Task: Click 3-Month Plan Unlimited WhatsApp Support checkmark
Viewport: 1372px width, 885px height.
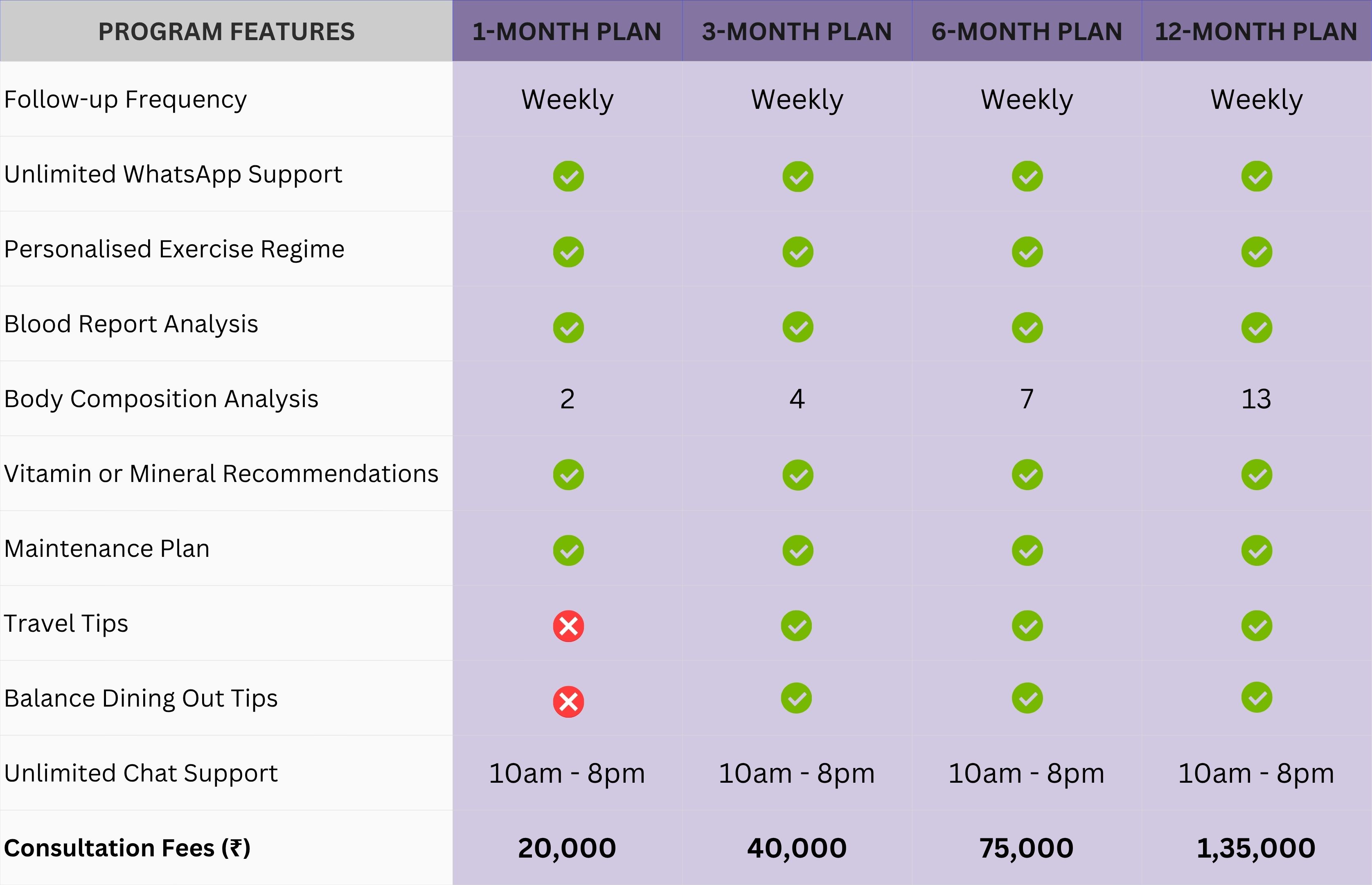Action: coord(798,176)
